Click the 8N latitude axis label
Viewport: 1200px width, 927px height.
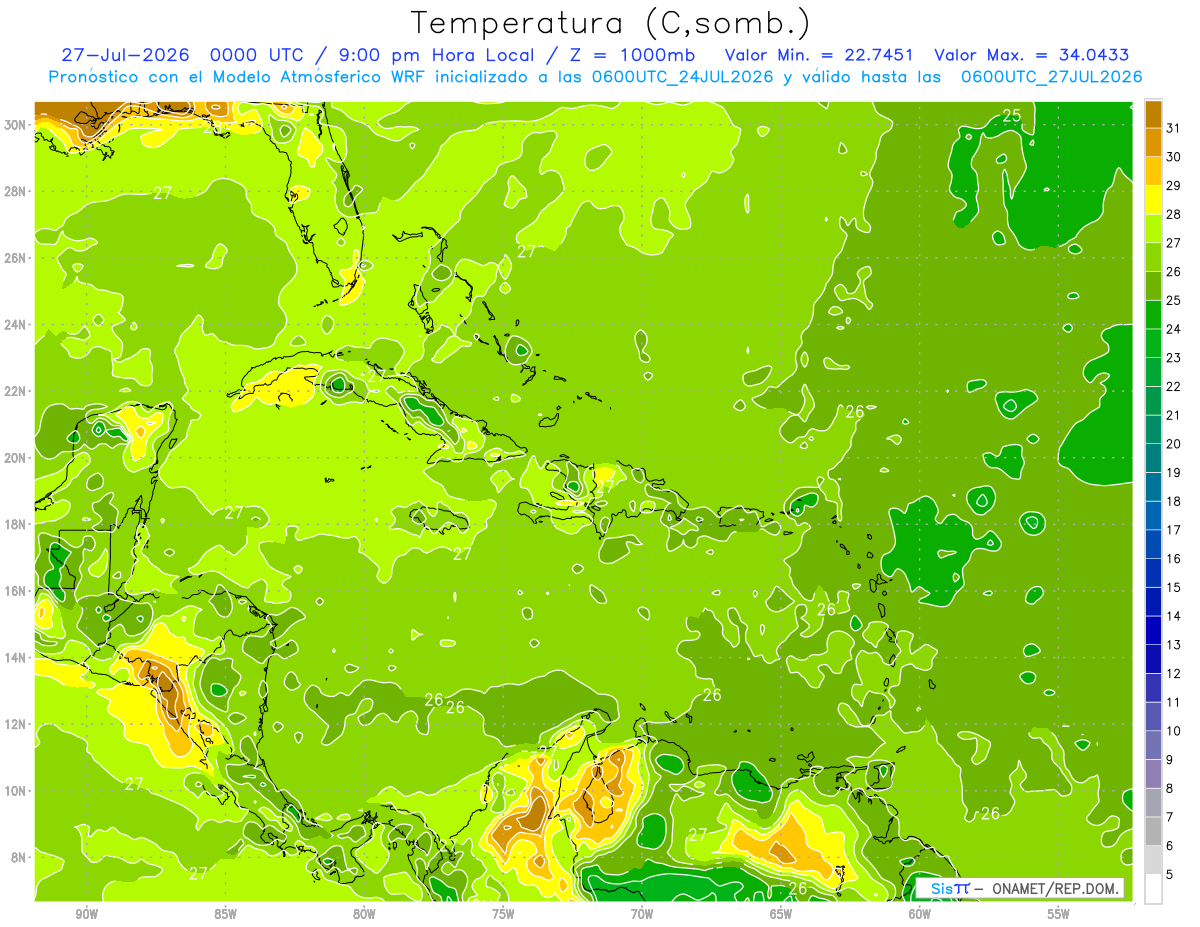click(x=19, y=857)
